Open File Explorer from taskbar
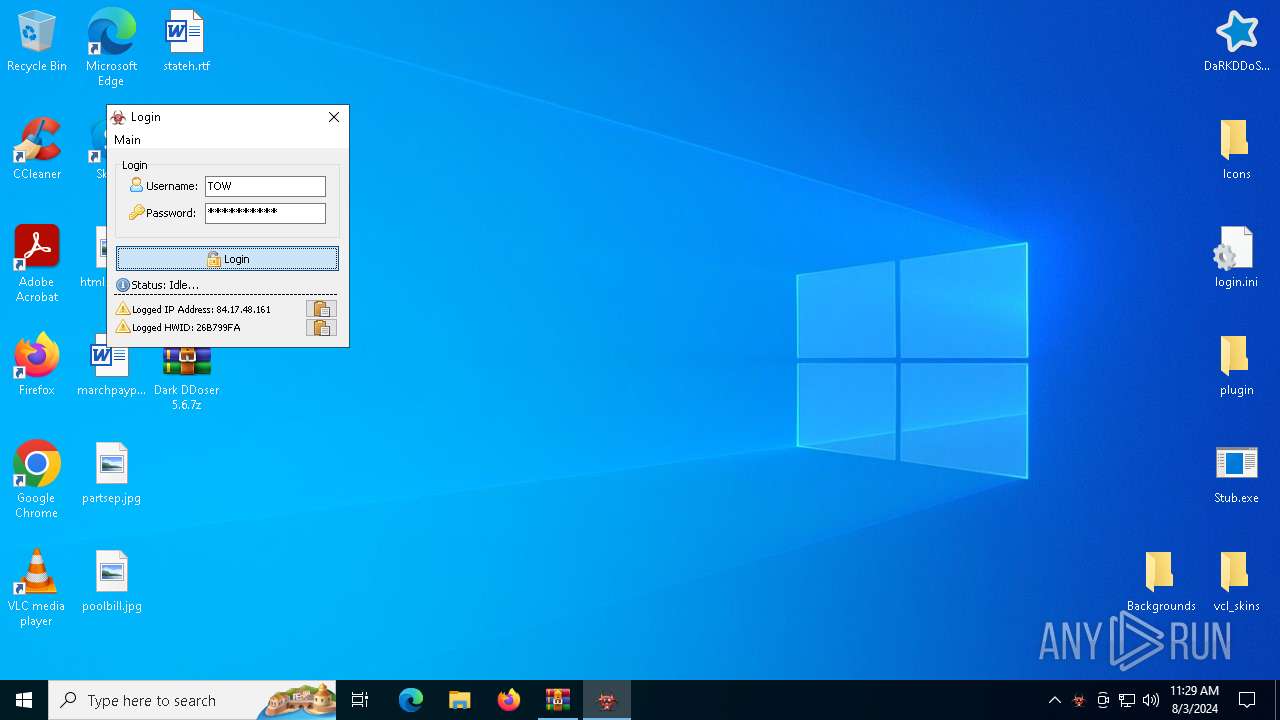The image size is (1280, 720). tap(460, 700)
